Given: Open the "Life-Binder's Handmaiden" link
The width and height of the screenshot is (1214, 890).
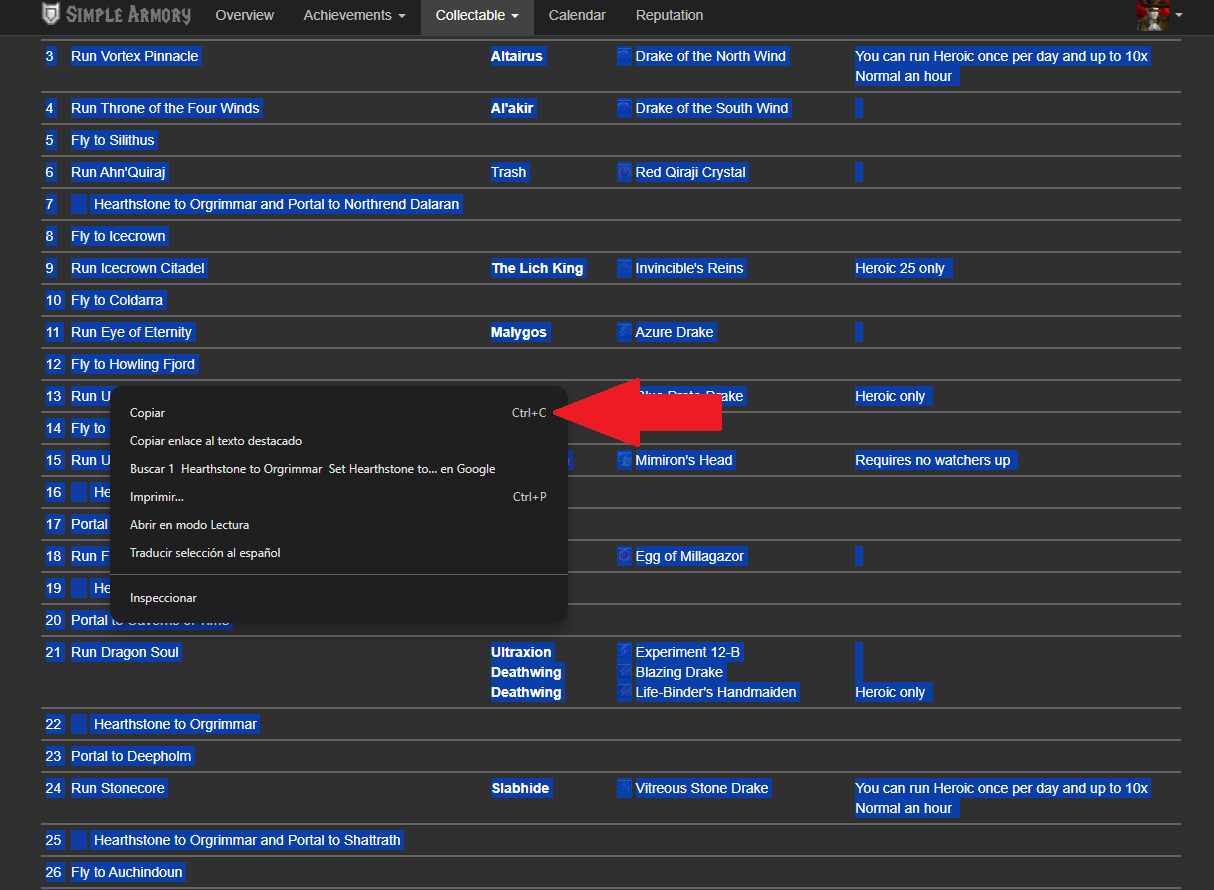Looking at the screenshot, I should coord(716,692).
